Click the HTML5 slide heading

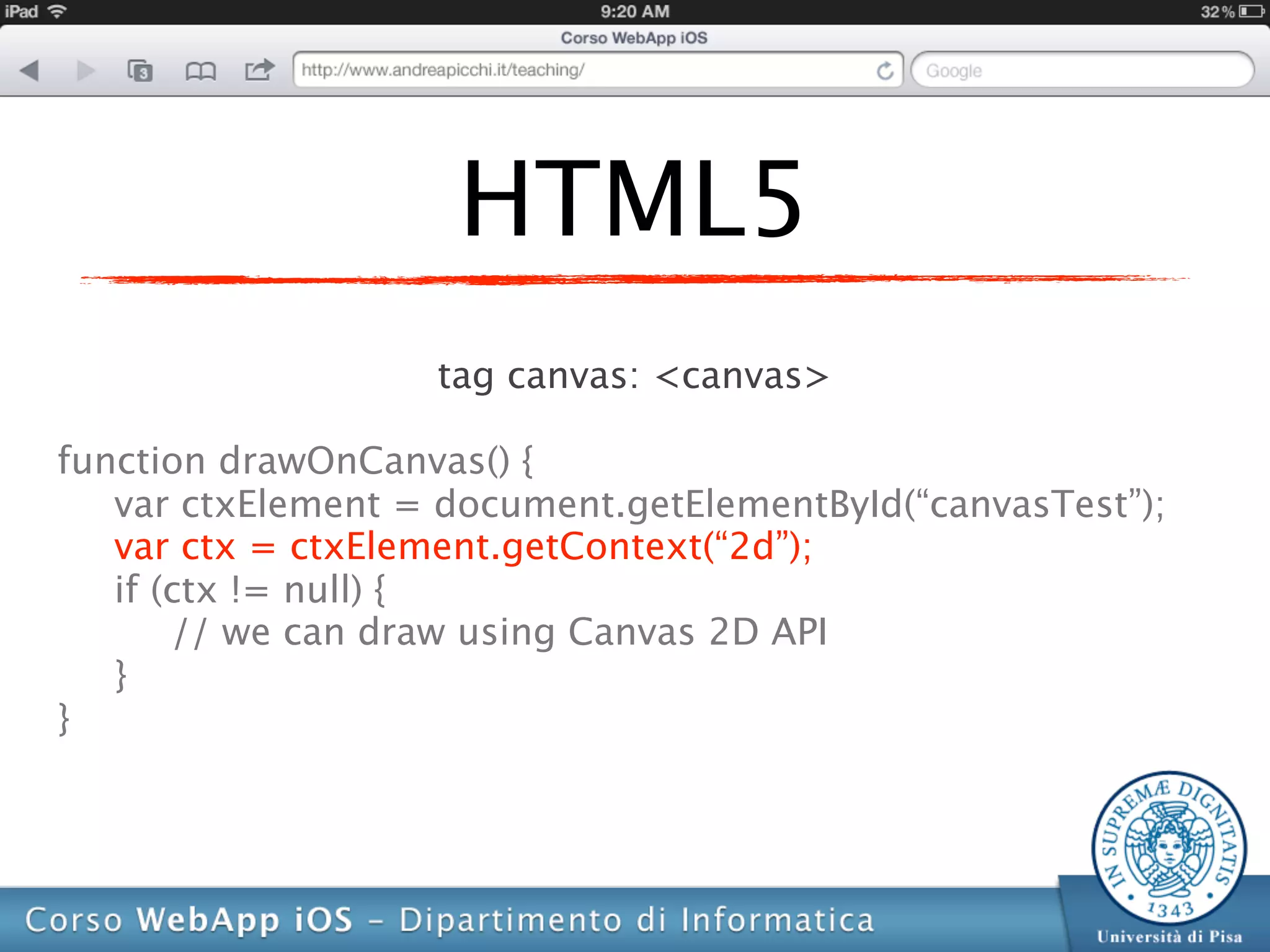coord(633,198)
